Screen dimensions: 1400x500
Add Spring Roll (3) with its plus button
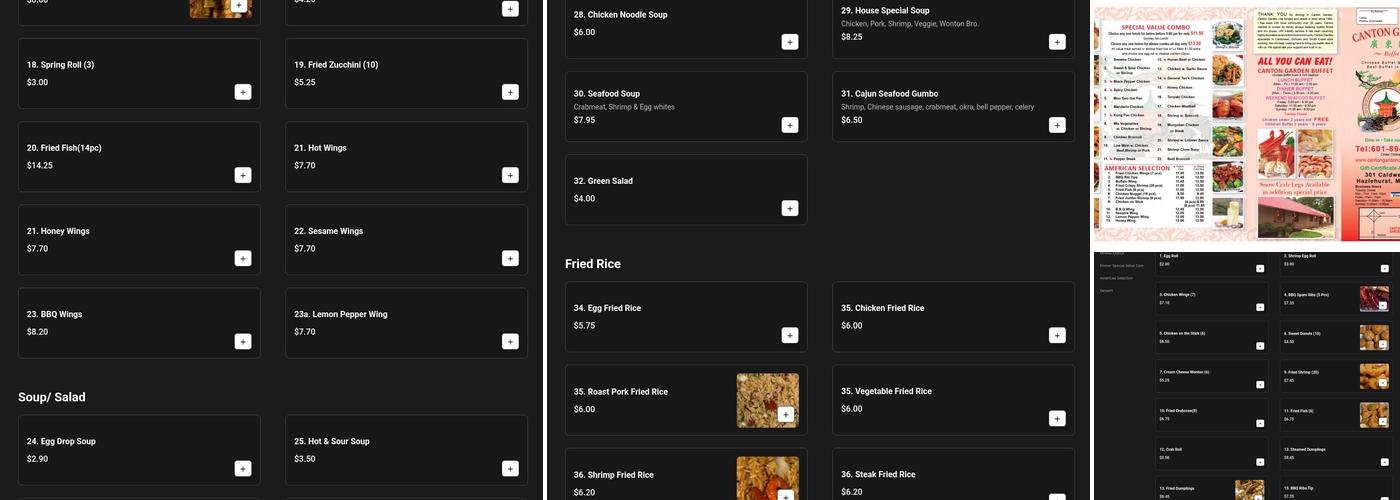pos(243,92)
